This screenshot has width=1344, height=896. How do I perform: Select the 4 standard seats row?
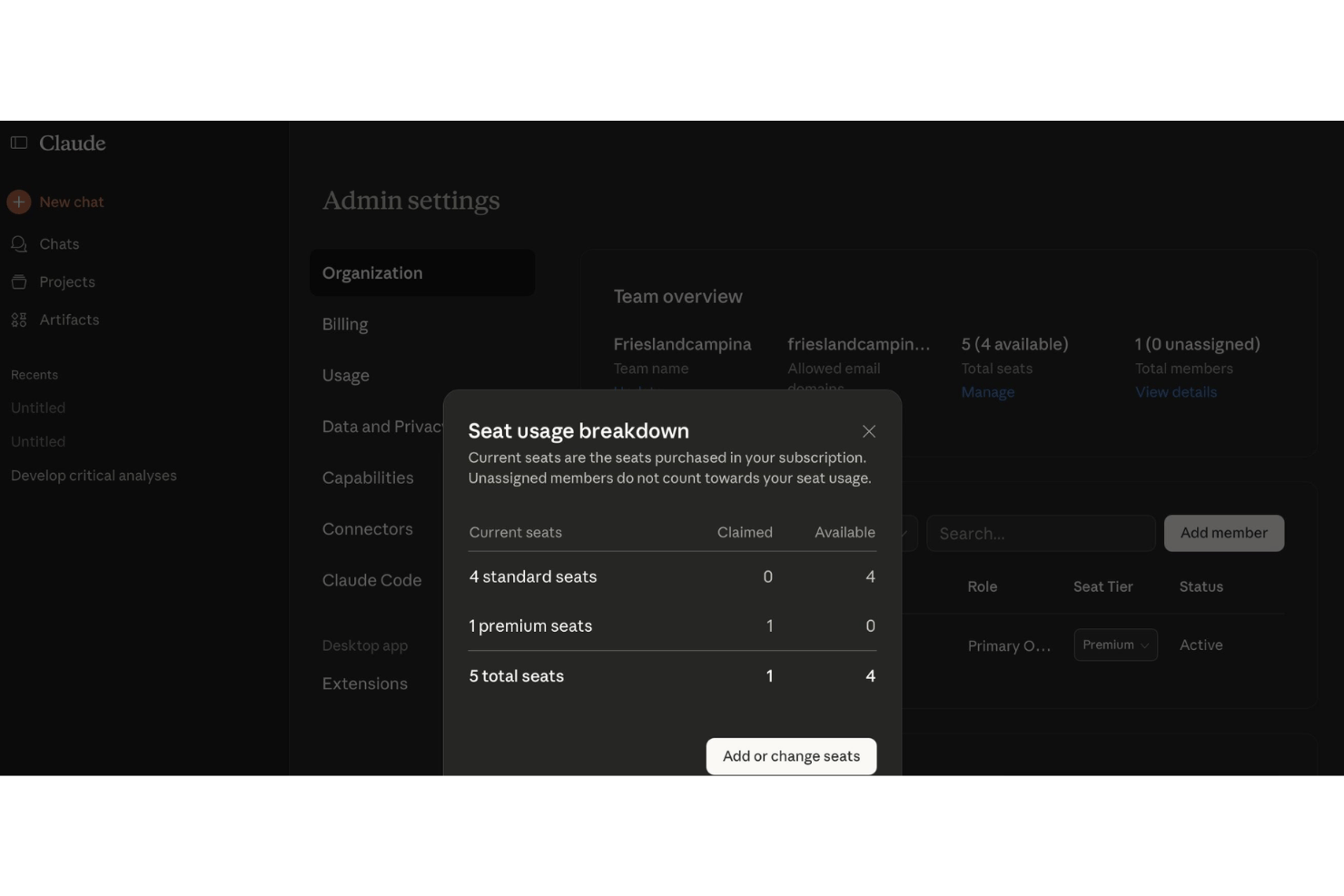point(672,576)
